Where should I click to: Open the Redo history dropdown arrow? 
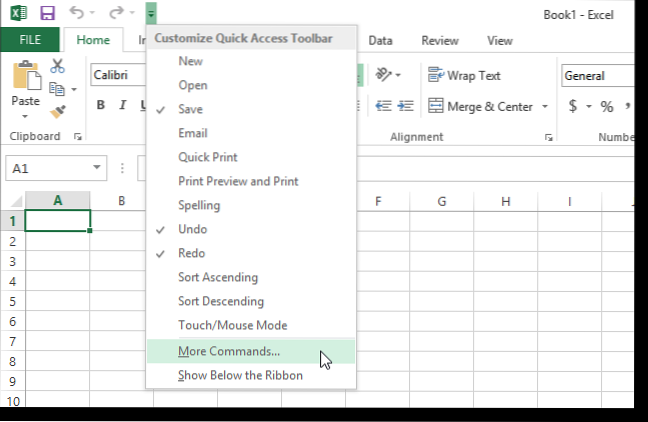coord(132,13)
